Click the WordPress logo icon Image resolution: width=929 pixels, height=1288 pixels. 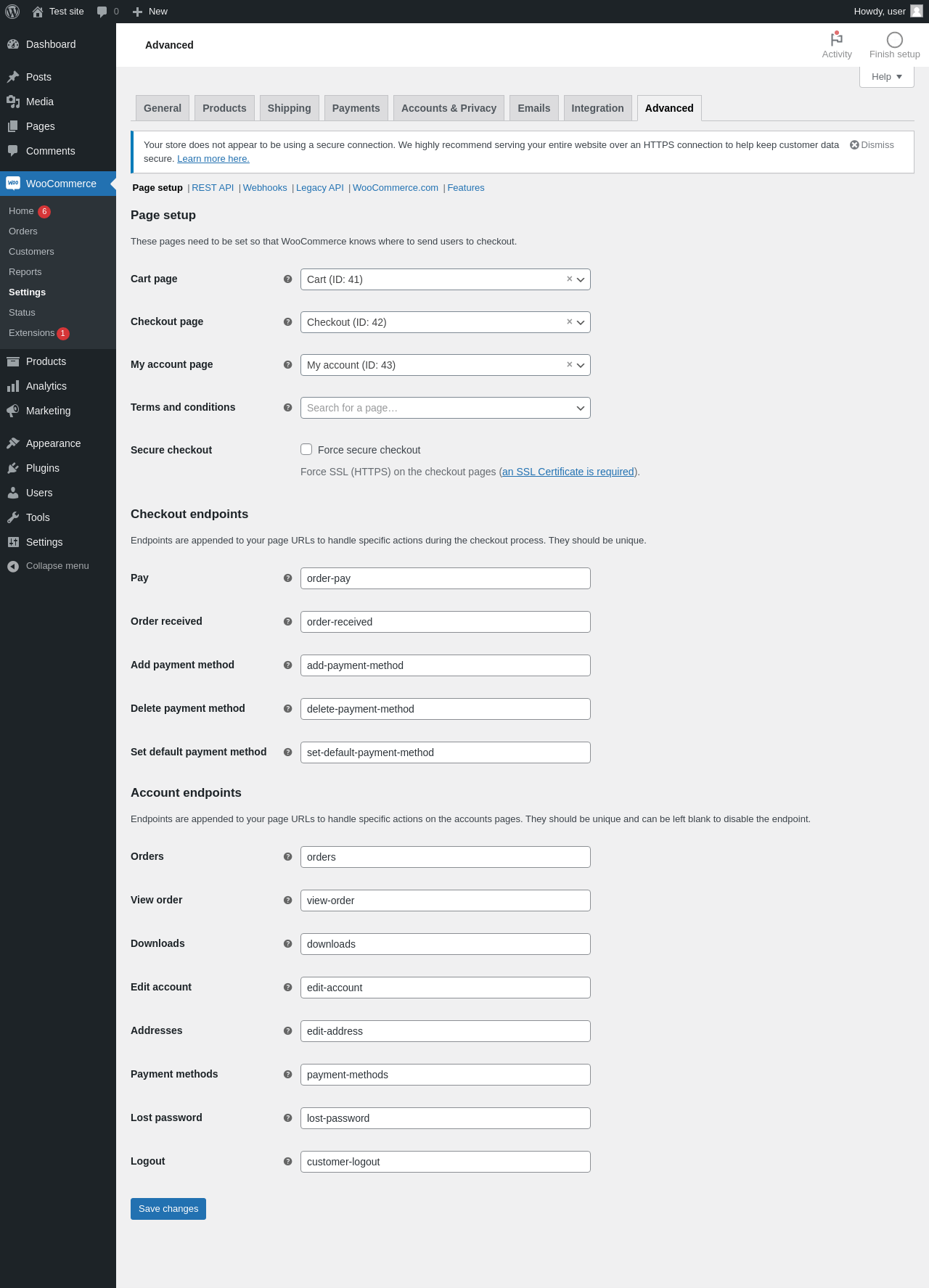click(x=12, y=12)
